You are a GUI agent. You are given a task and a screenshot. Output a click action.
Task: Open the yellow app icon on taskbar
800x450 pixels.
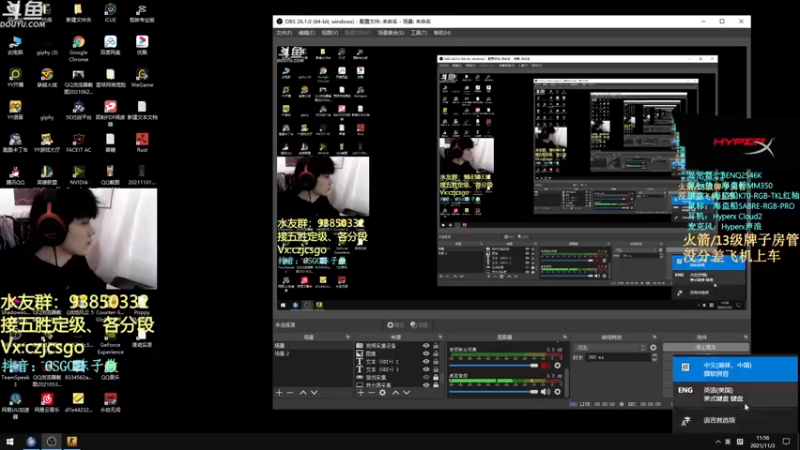coord(72,441)
